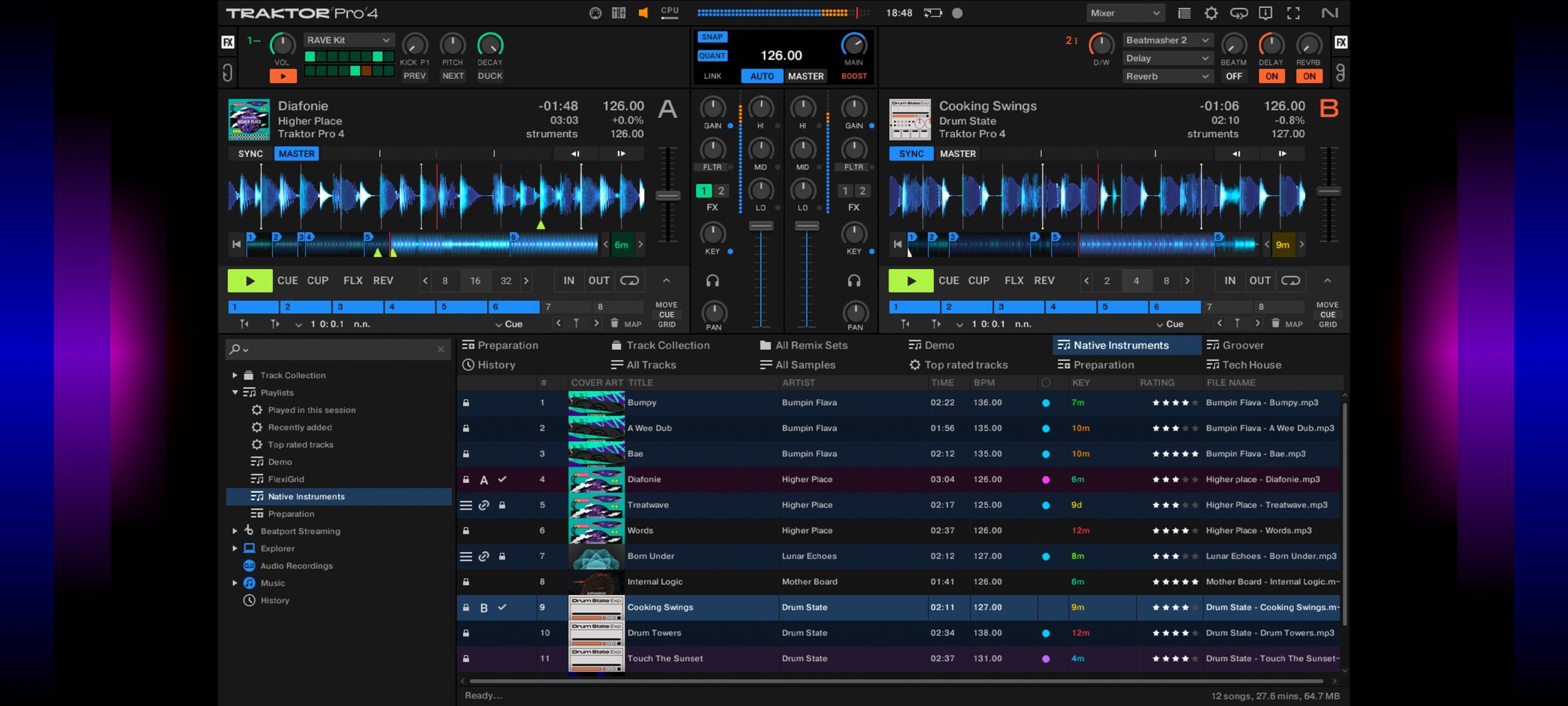Open the Mixer layout dropdown
This screenshot has width=1568, height=706.
point(1125,13)
